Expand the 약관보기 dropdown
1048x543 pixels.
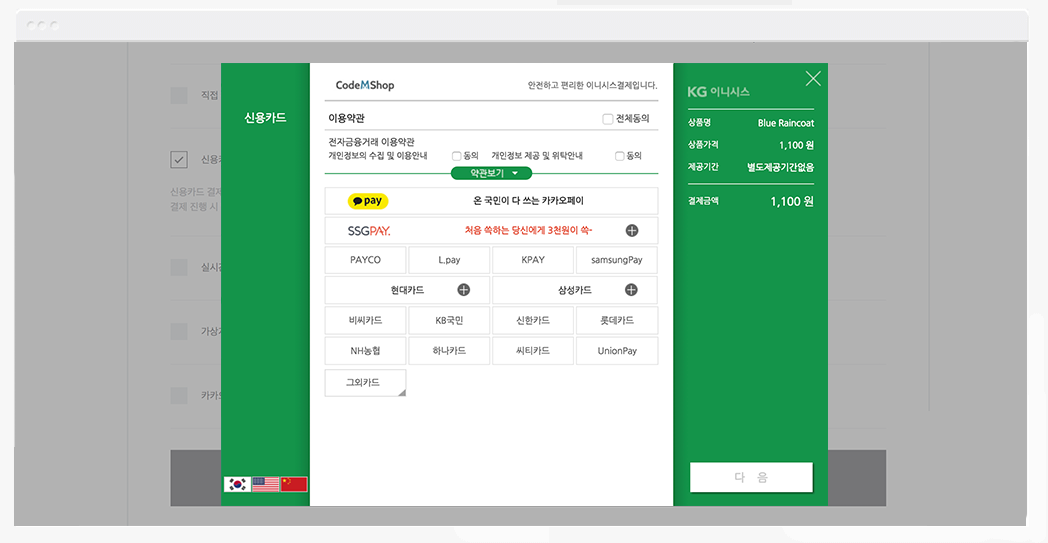(491, 173)
